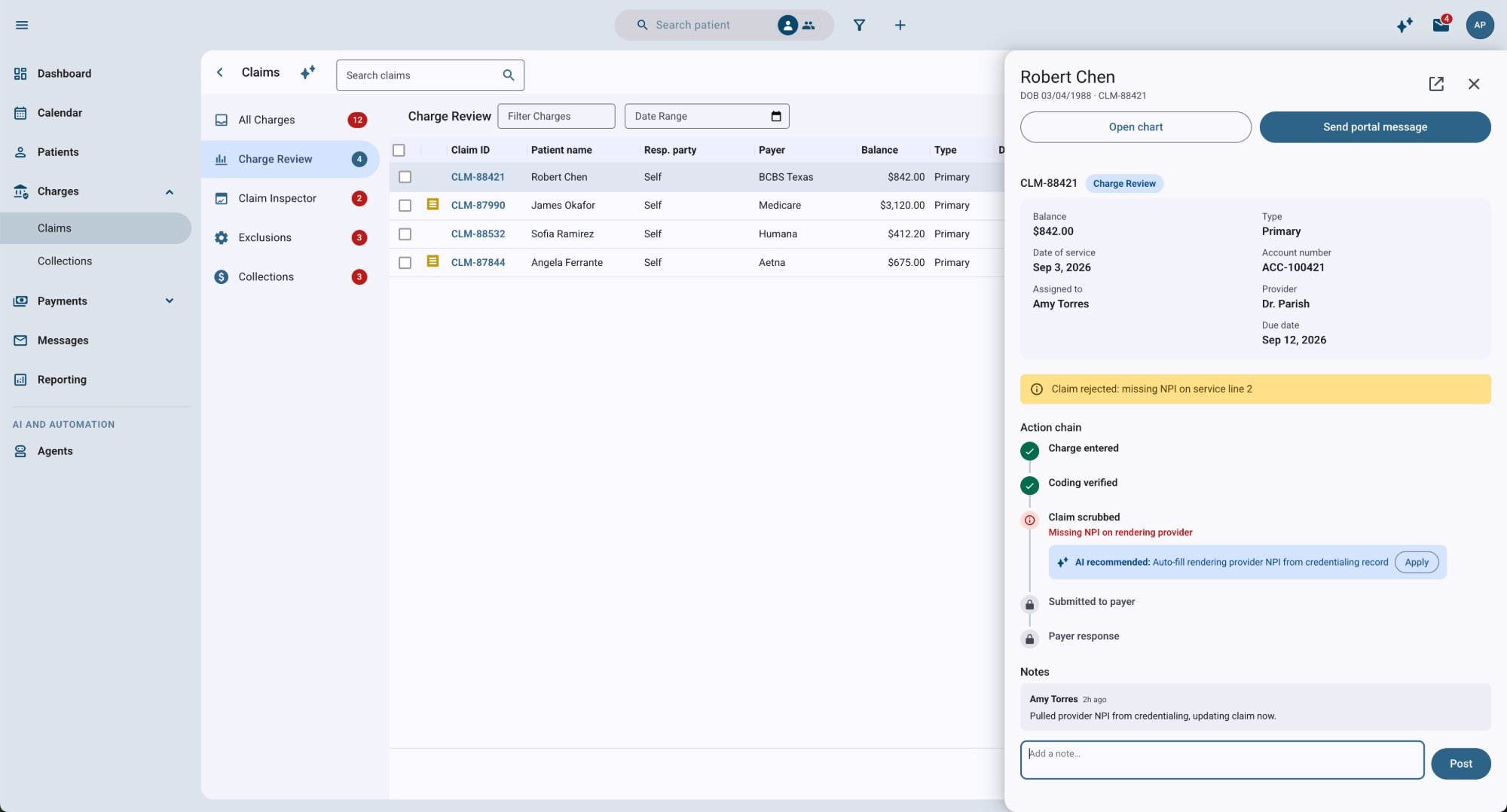Open the Filter Charges dropdown
The height and width of the screenshot is (812, 1507).
pos(556,116)
